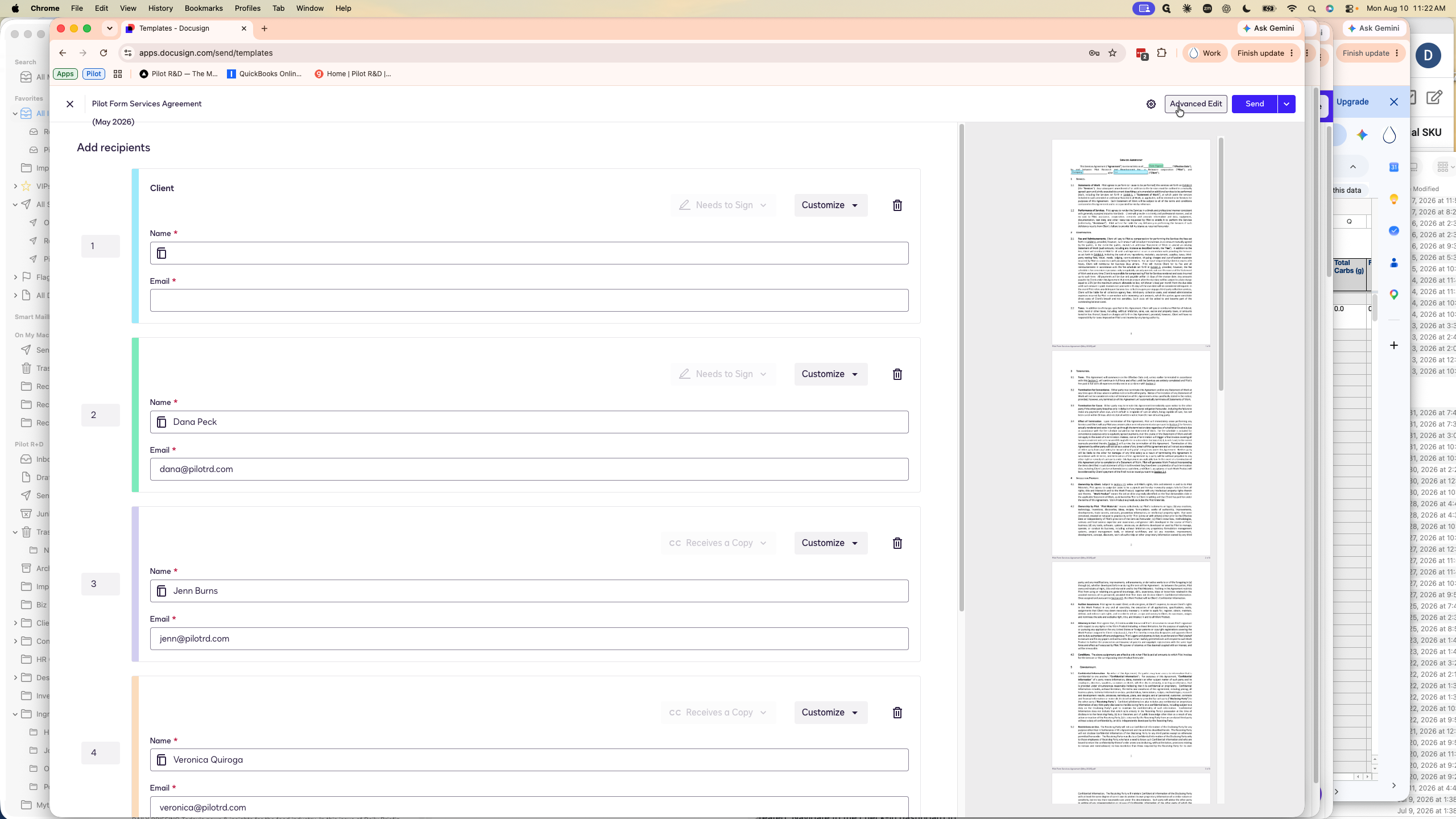This screenshot has width=1456, height=819.
Task: Bookmark this page with the star icon
Action: pyautogui.click(x=1112, y=53)
